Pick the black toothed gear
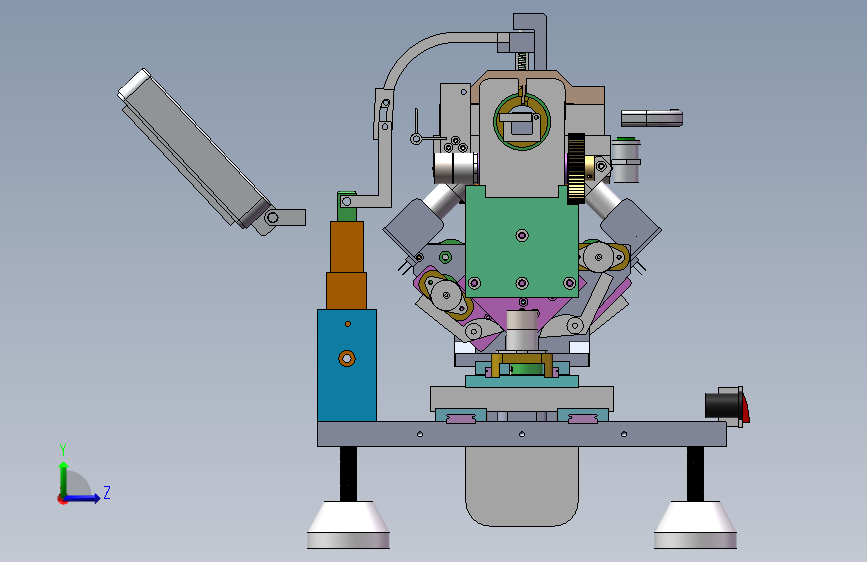The height and width of the screenshot is (562, 867). coord(576,168)
